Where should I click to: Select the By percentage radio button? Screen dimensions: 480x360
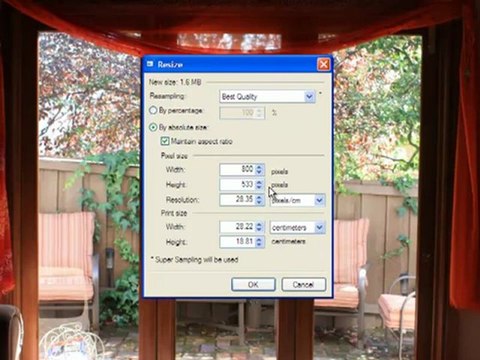153,110
